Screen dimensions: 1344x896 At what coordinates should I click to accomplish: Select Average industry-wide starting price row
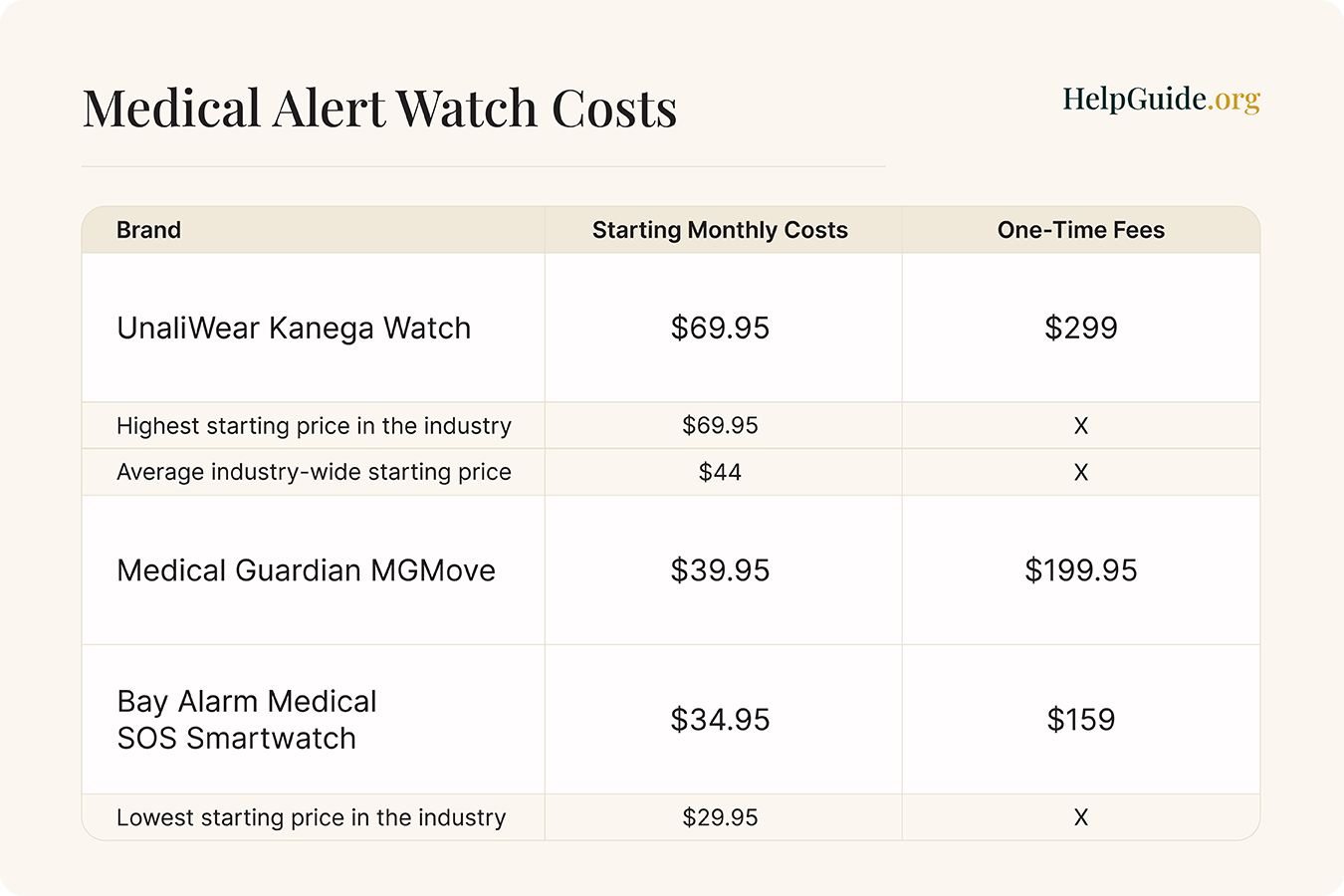click(671, 472)
